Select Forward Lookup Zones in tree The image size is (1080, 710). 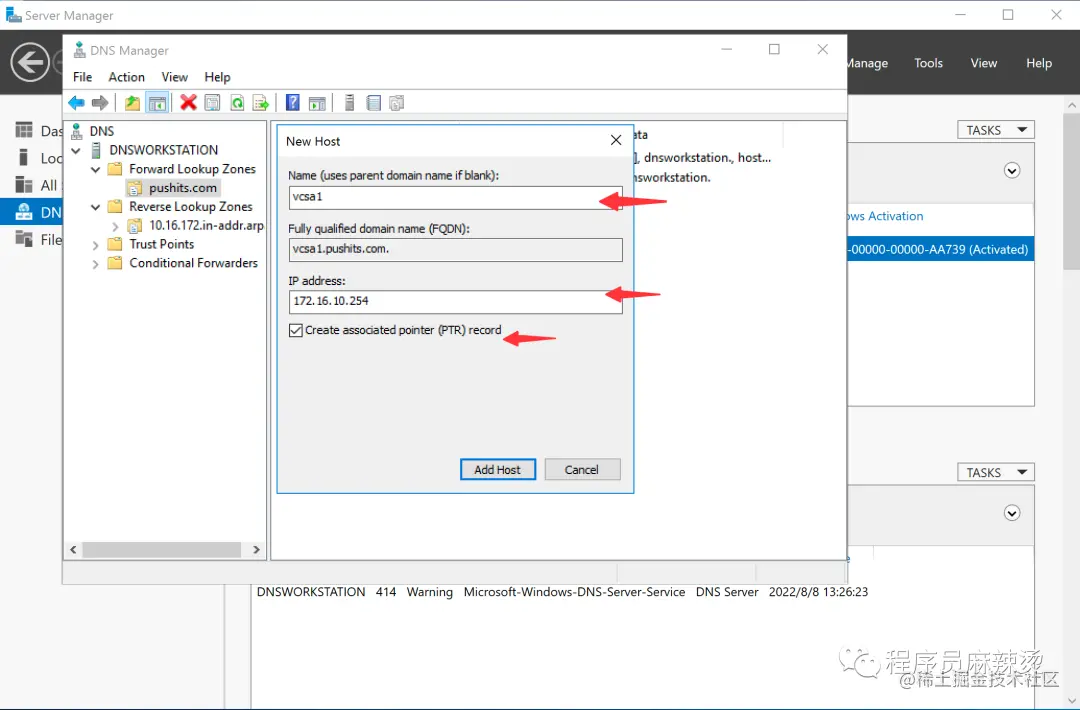pyautogui.click(x=192, y=169)
